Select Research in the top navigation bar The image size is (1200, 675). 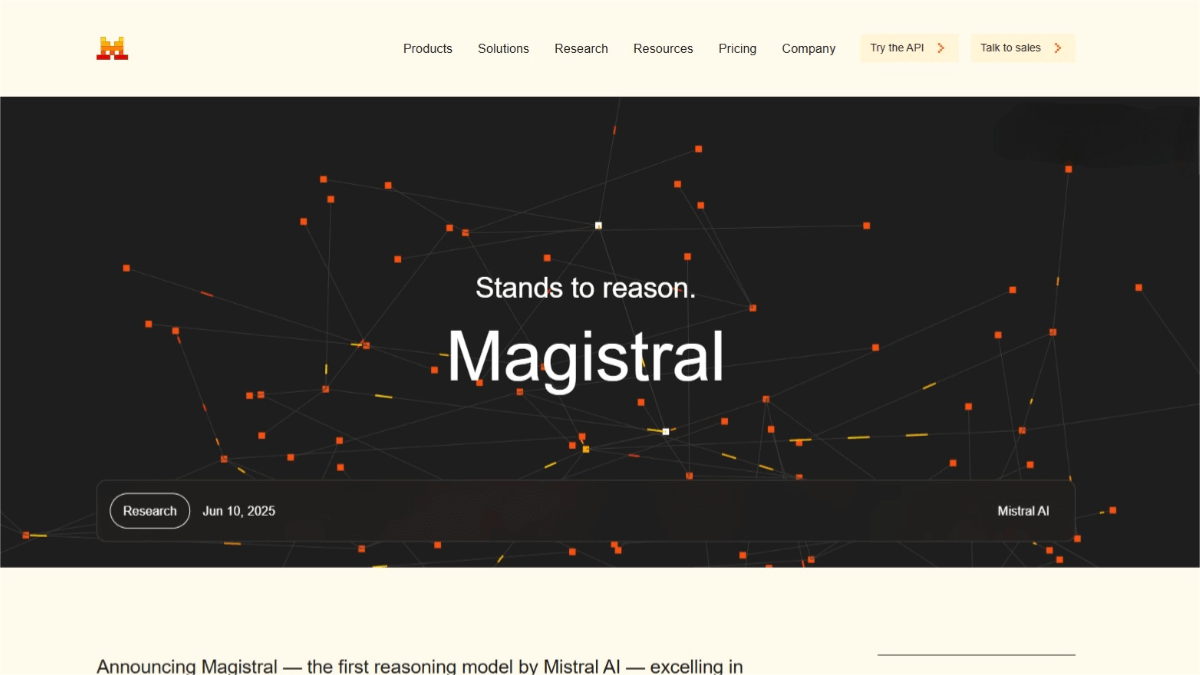point(581,48)
